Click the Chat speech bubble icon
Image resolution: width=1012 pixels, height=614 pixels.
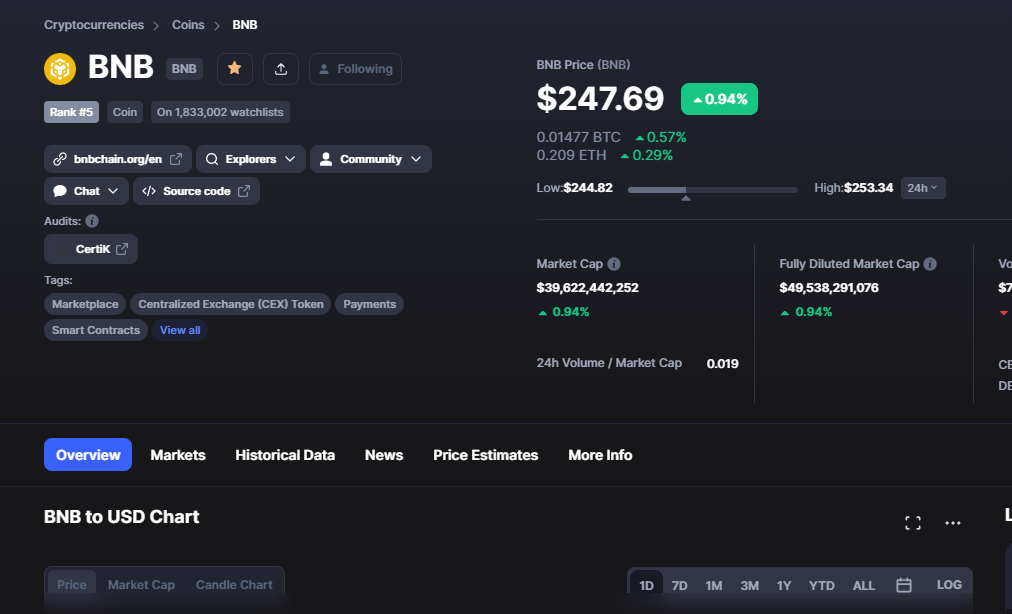pyautogui.click(x=60, y=191)
